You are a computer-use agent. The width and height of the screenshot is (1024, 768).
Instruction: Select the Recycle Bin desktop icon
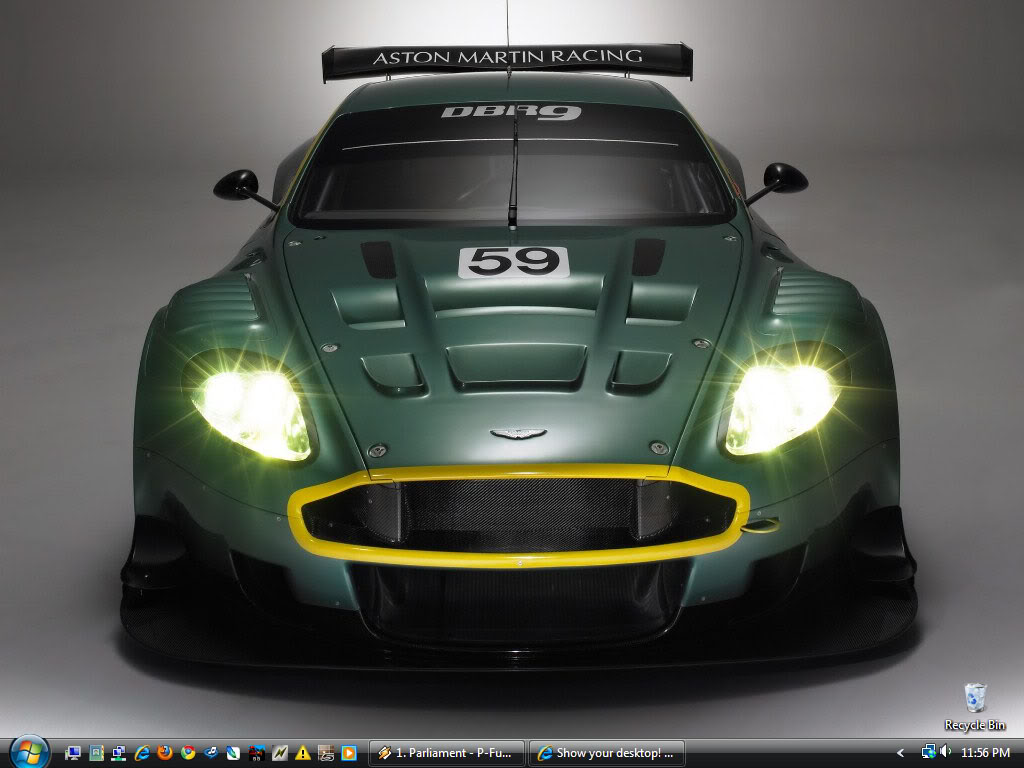[x=975, y=707]
